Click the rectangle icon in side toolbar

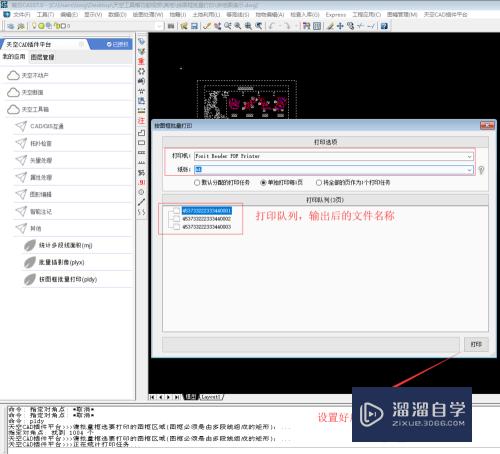pyautogui.click(x=141, y=143)
